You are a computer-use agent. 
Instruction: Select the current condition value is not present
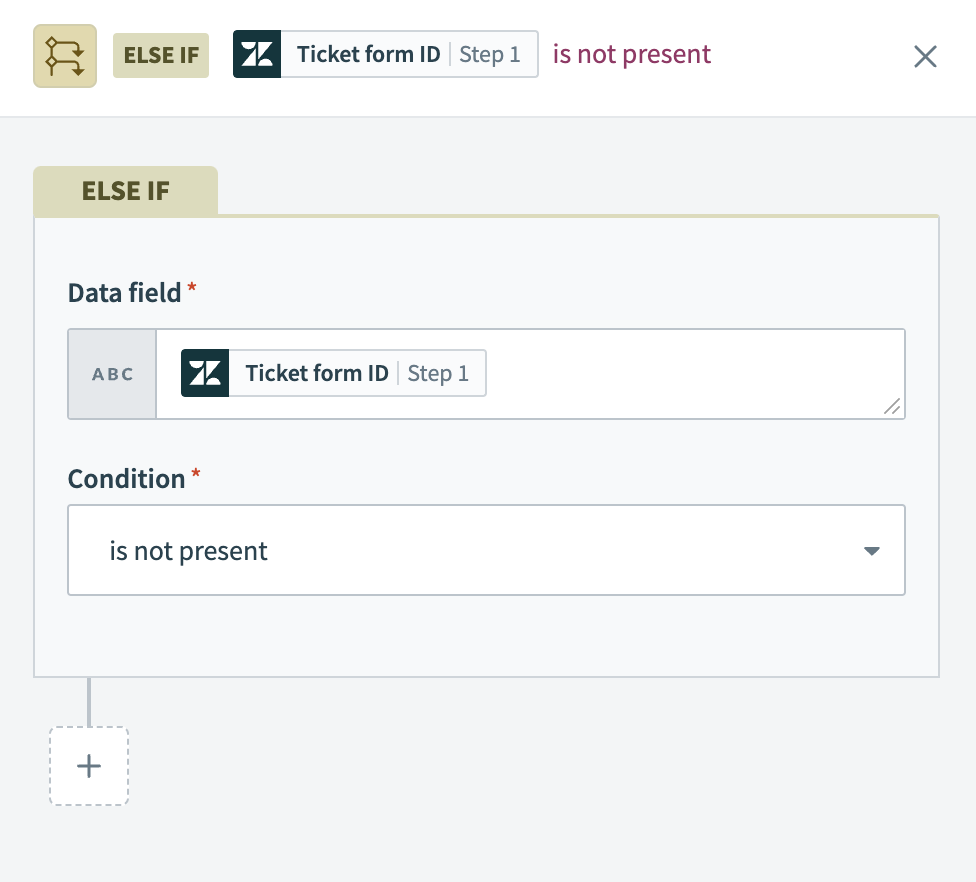[x=188, y=550]
